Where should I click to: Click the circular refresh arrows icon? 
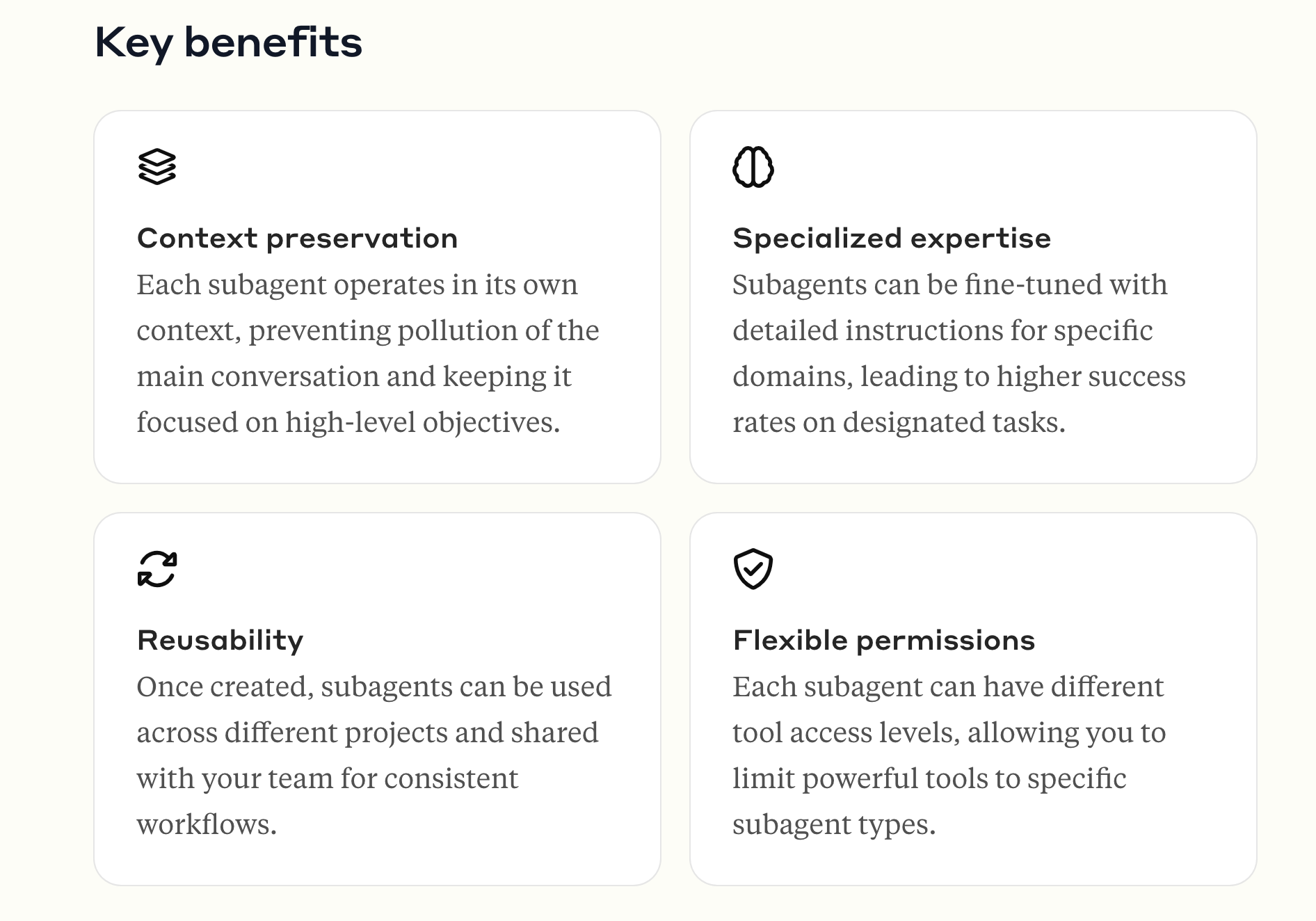point(157,569)
